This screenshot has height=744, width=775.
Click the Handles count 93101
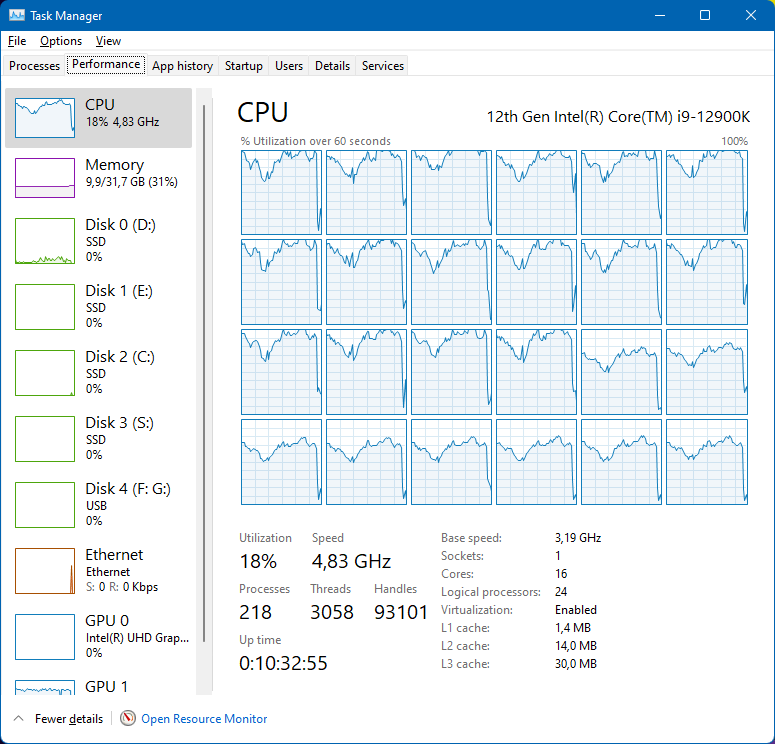pos(401,613)
